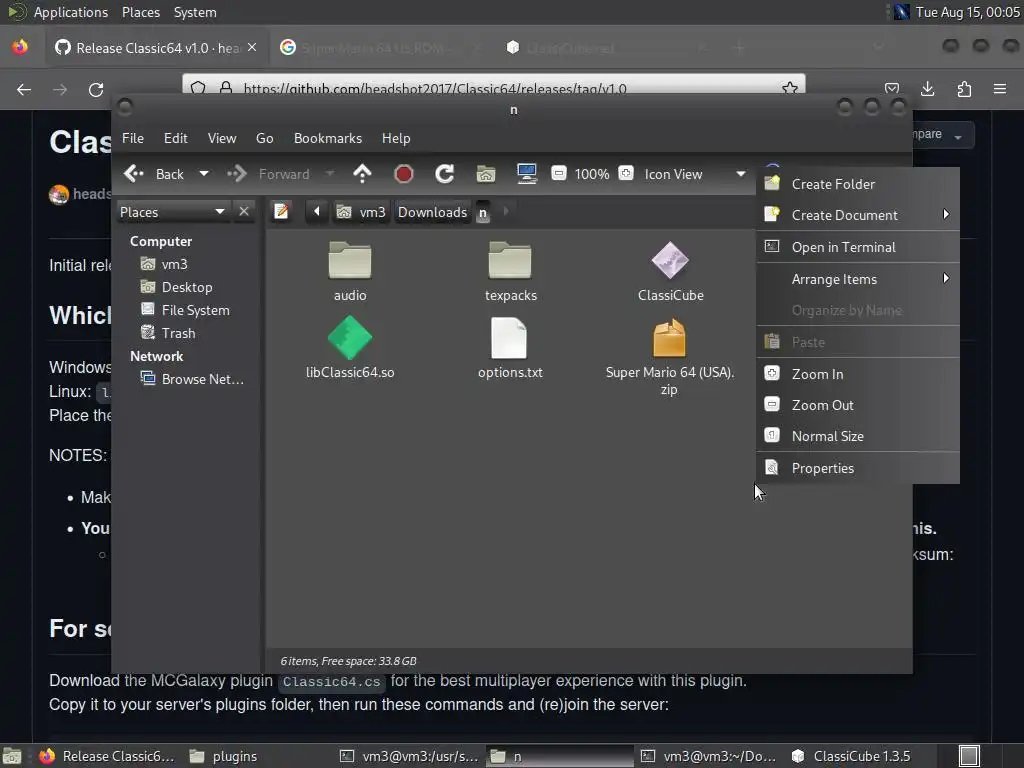Click Downloads path bar button
The width and height of the screenshot is (1024, 768).
tap(432, 212)
